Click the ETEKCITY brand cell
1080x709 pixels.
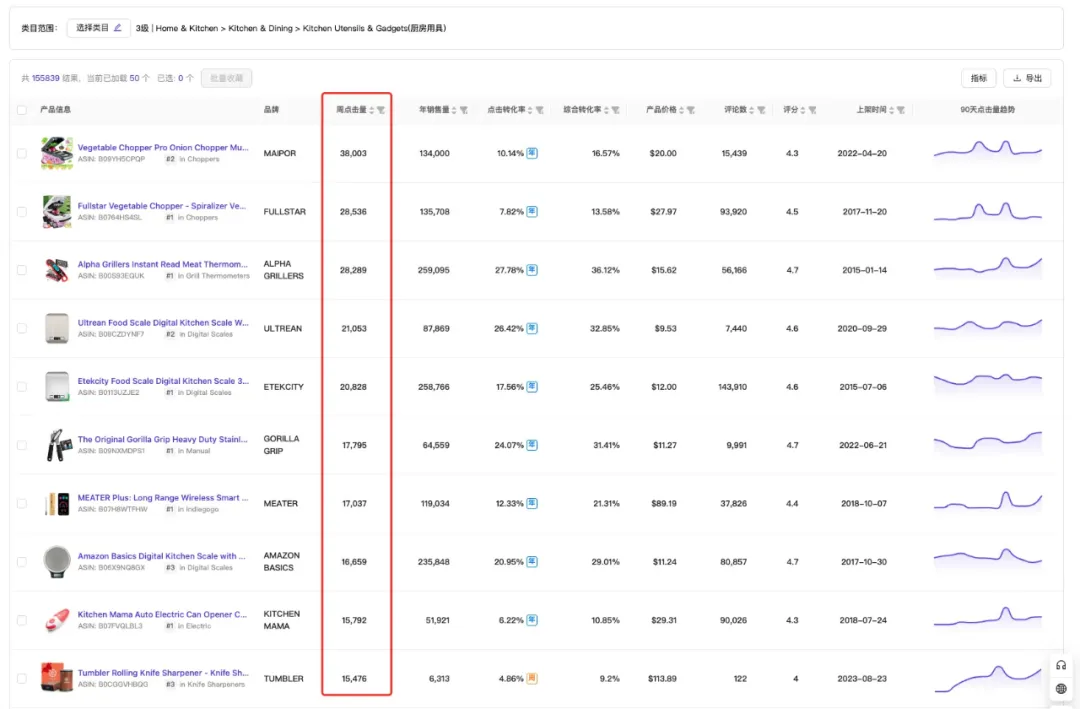coord(283,387)
